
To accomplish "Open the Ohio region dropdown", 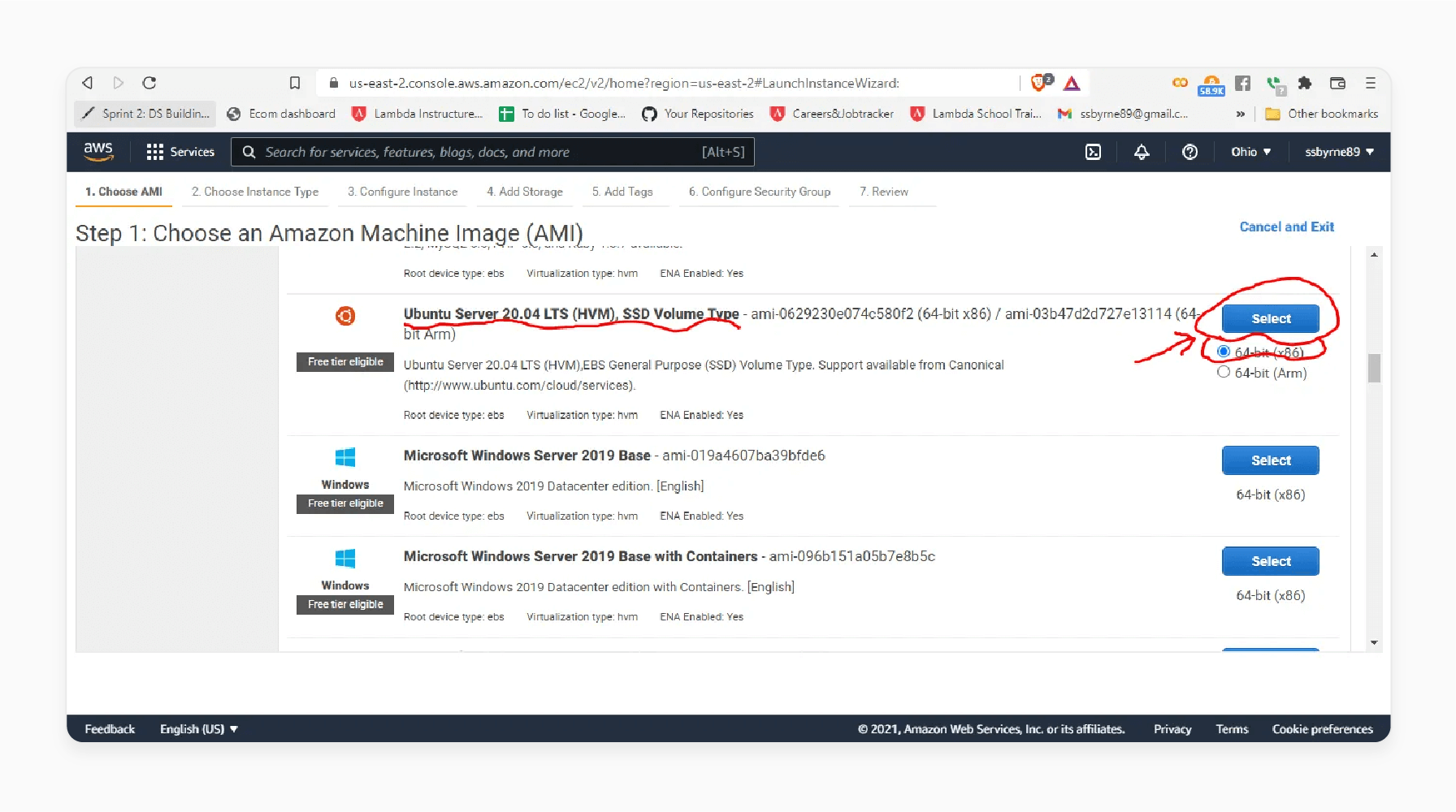I will 1250,152.
